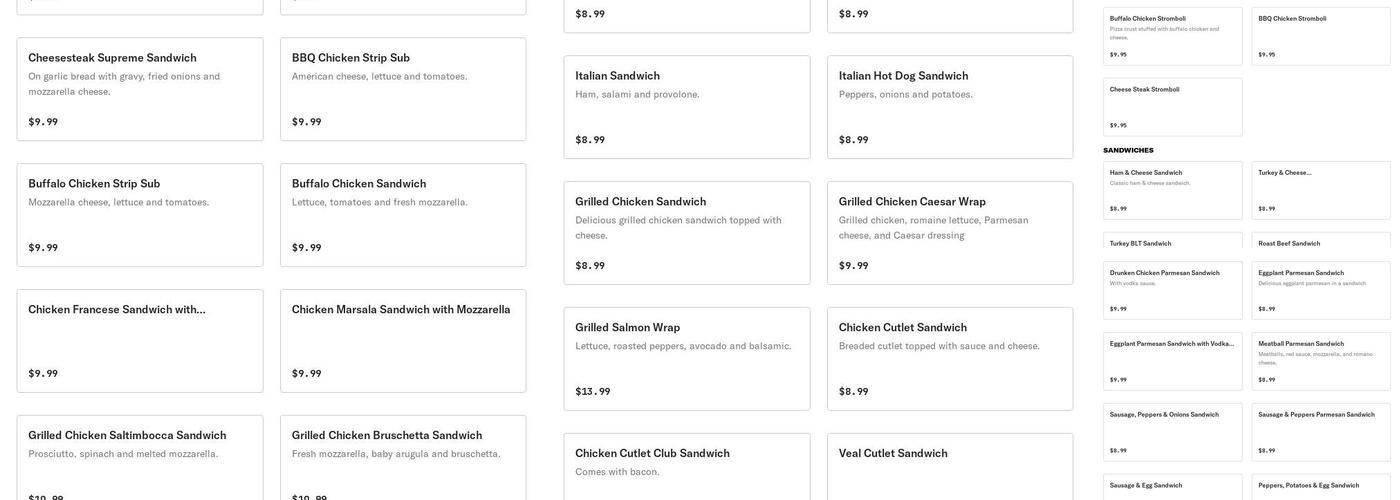Open the Ham & Cheese Sandwich item
1400x500 pixels.
pos(1173,190)
